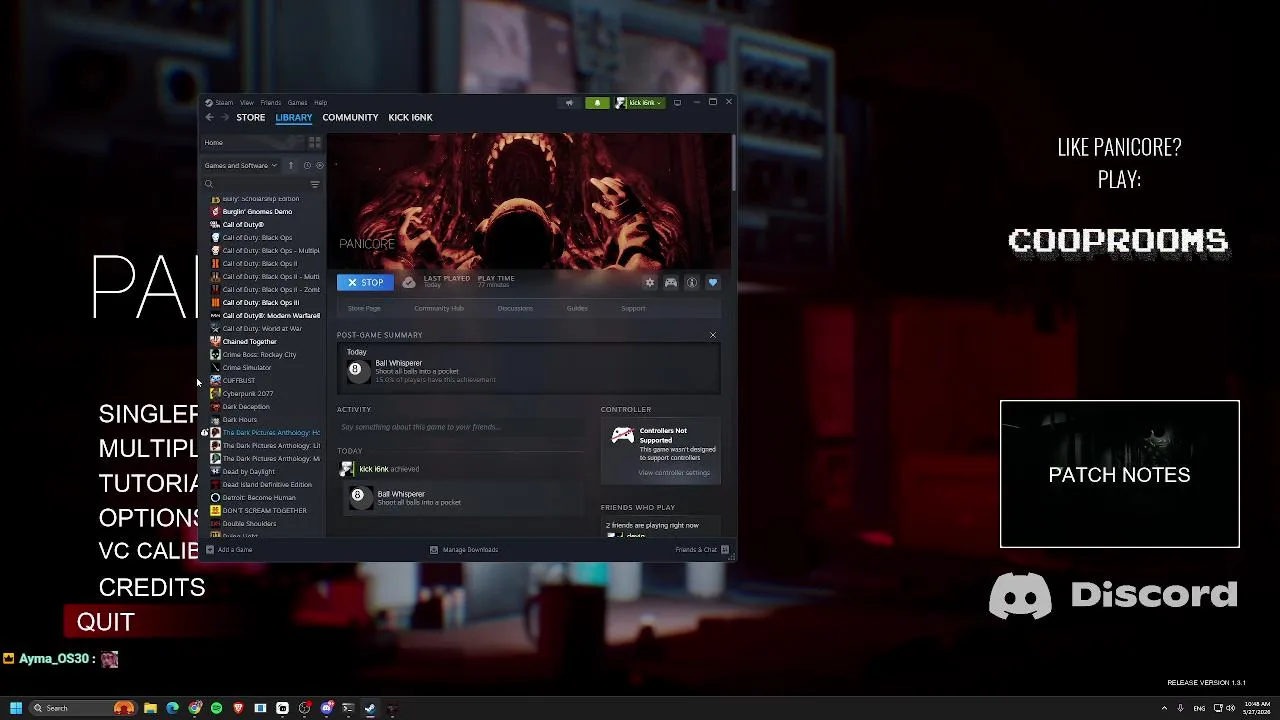
Task: Expand the kick i6nk account dropdown
Action: [x=639, y=102]
